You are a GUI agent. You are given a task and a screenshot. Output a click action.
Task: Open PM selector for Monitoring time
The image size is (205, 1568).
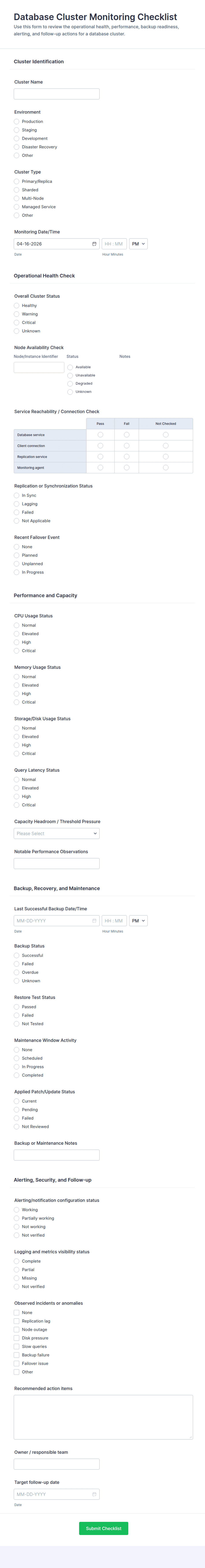click(x=138, y=244)
